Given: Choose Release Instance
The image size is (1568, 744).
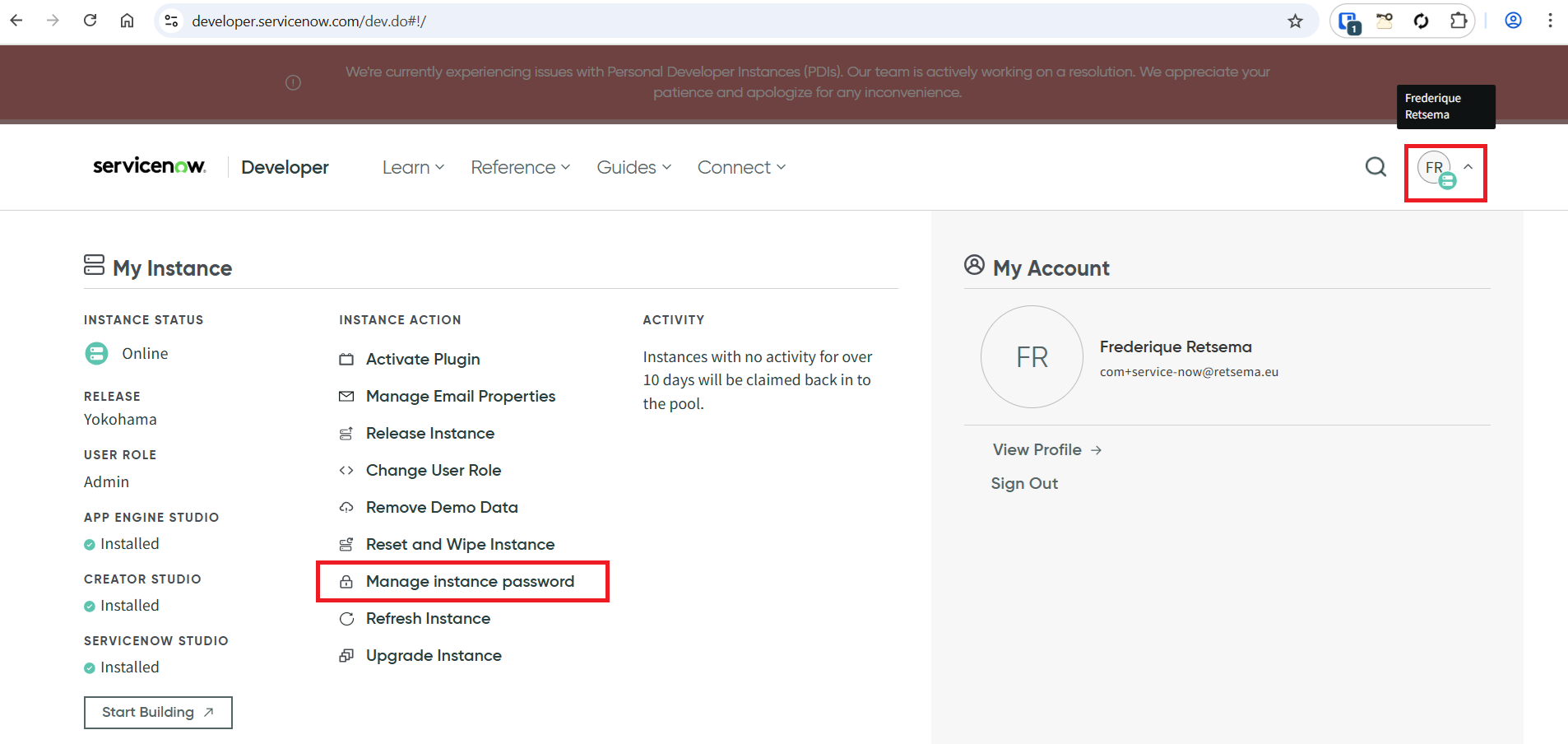Looking at the screenshot, I should point(430,434).
